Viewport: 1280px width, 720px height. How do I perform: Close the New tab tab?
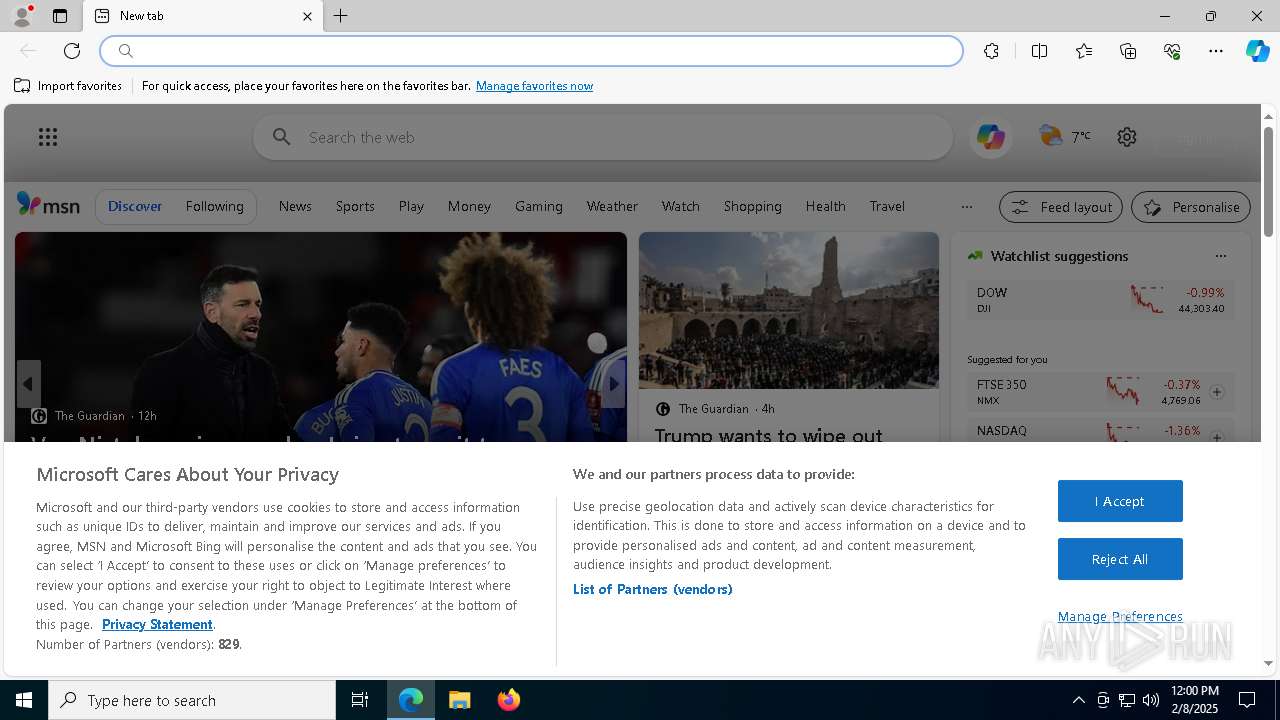click(307, 16)
